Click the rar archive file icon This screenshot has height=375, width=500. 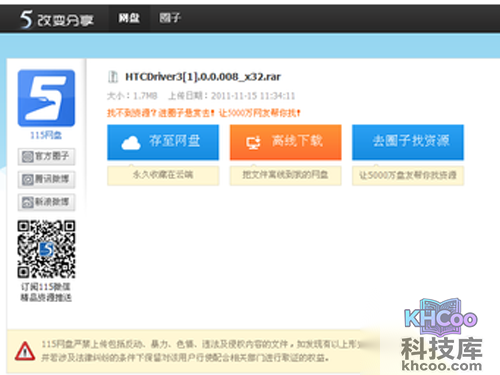click(113, 77)
